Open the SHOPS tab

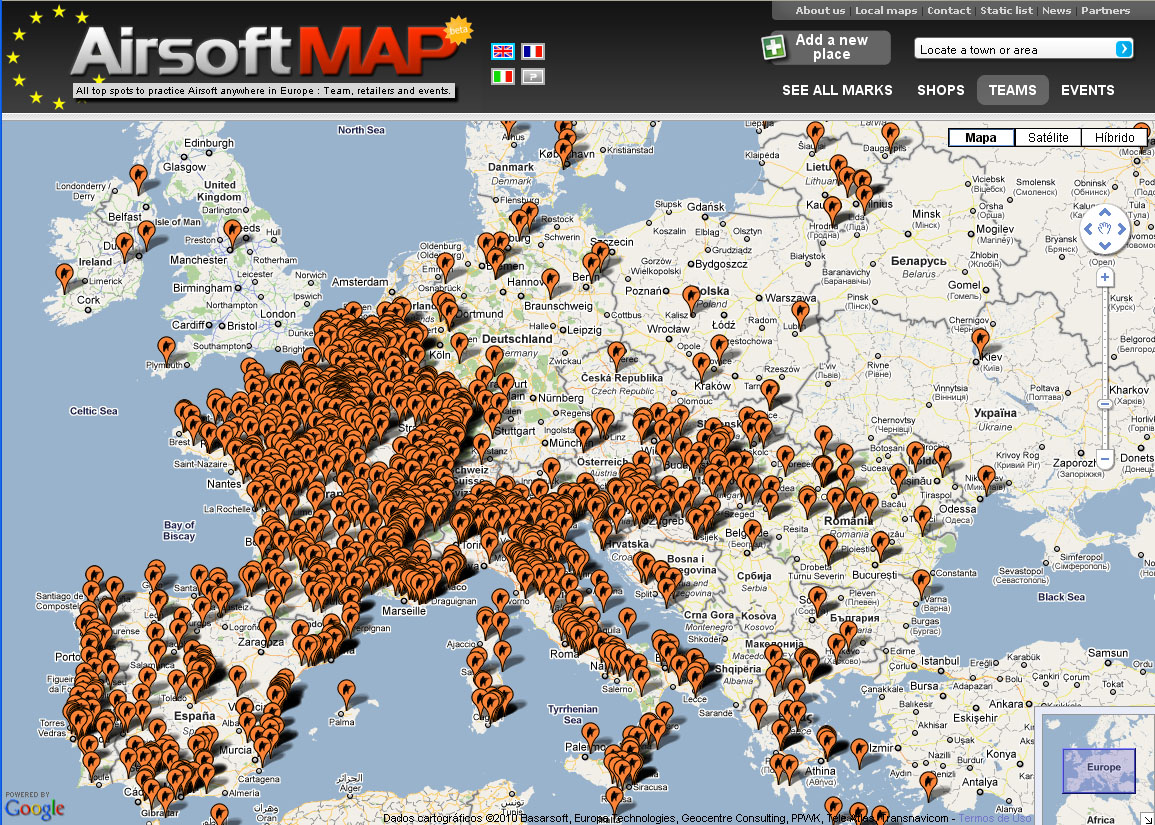pos(941,90)
